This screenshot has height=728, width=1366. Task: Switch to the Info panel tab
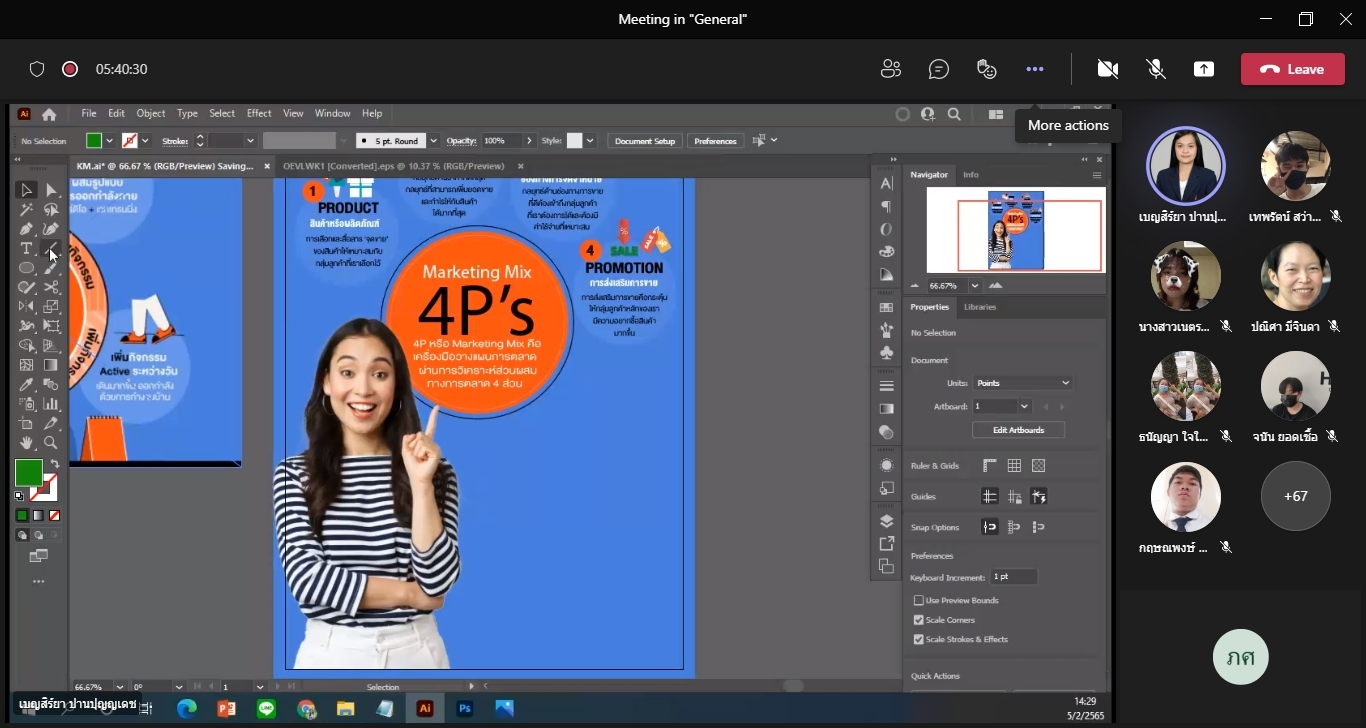(x=971, y=175)
